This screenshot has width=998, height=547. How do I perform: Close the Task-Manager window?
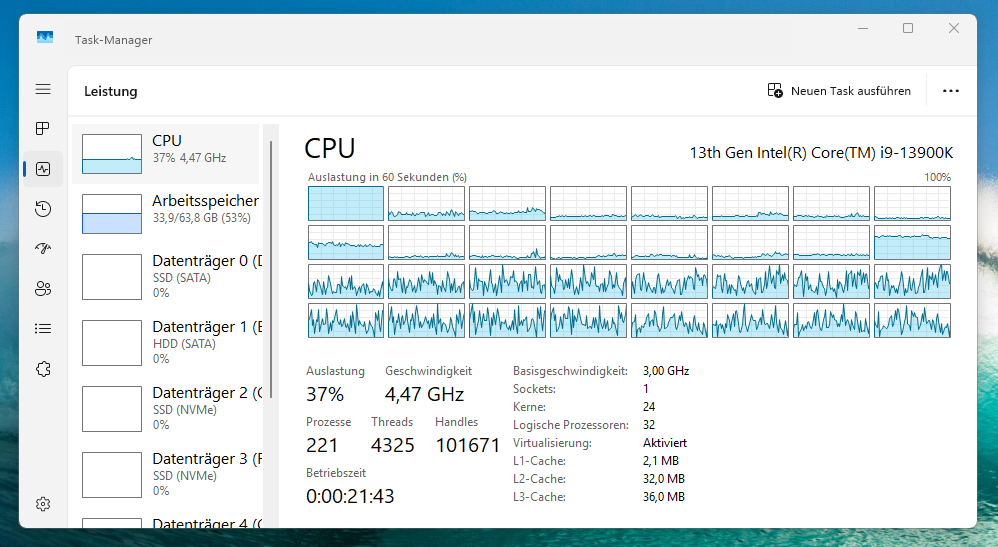[x=953, y=28]
